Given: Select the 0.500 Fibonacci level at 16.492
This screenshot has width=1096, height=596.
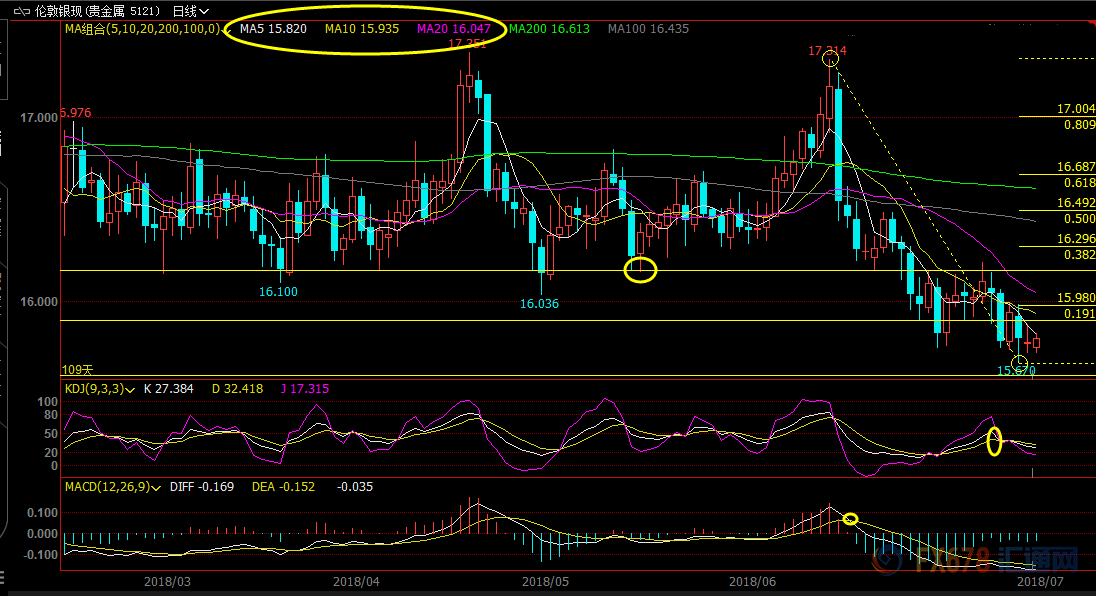Looking at the screenshot, I should coord(1078,218).
